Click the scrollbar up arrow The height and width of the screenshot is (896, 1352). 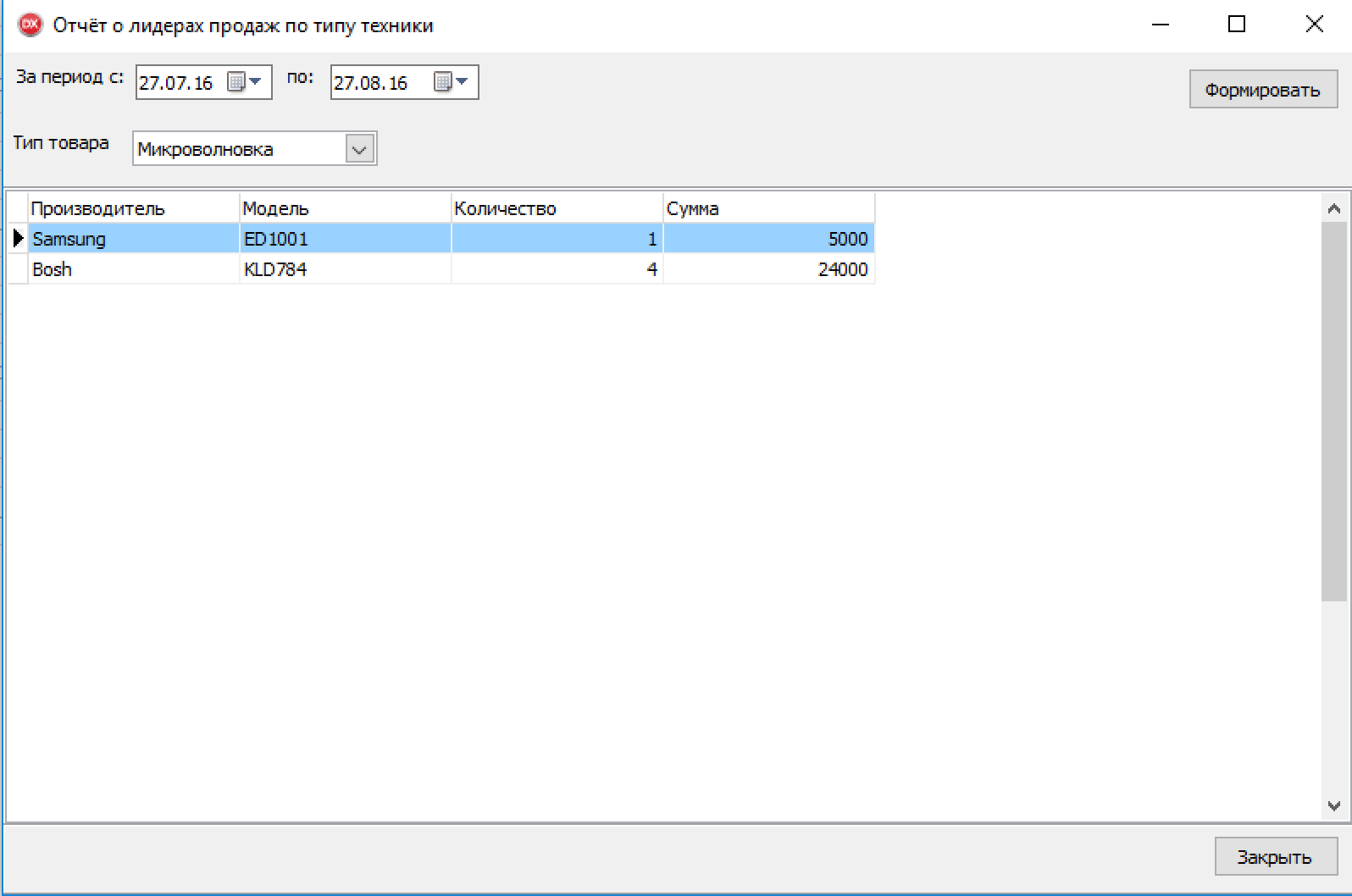pos(1334,207)
